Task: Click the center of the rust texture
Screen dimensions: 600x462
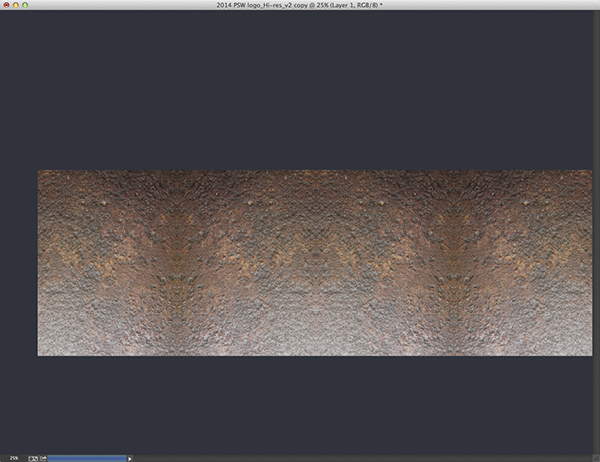Action: (x=314, y=263)
